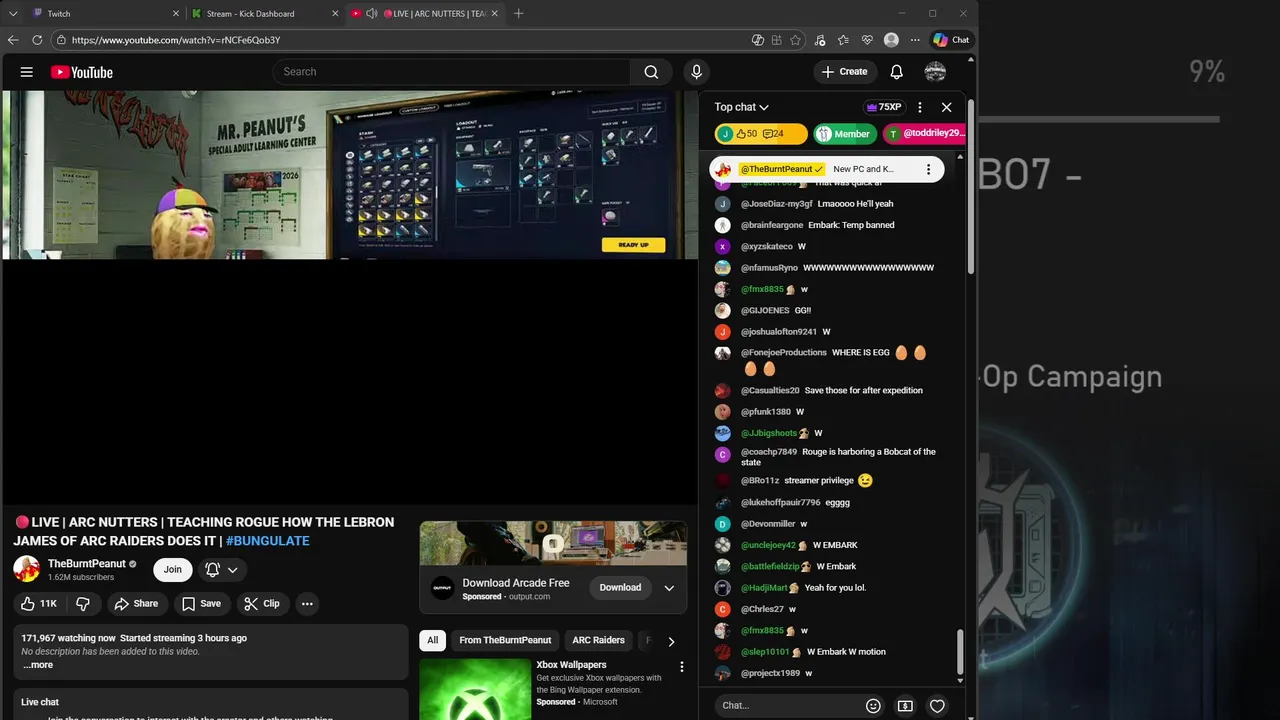1280x720 pixels.
Task: Click @coachp7849 in chat
Action: click(769, 452)
